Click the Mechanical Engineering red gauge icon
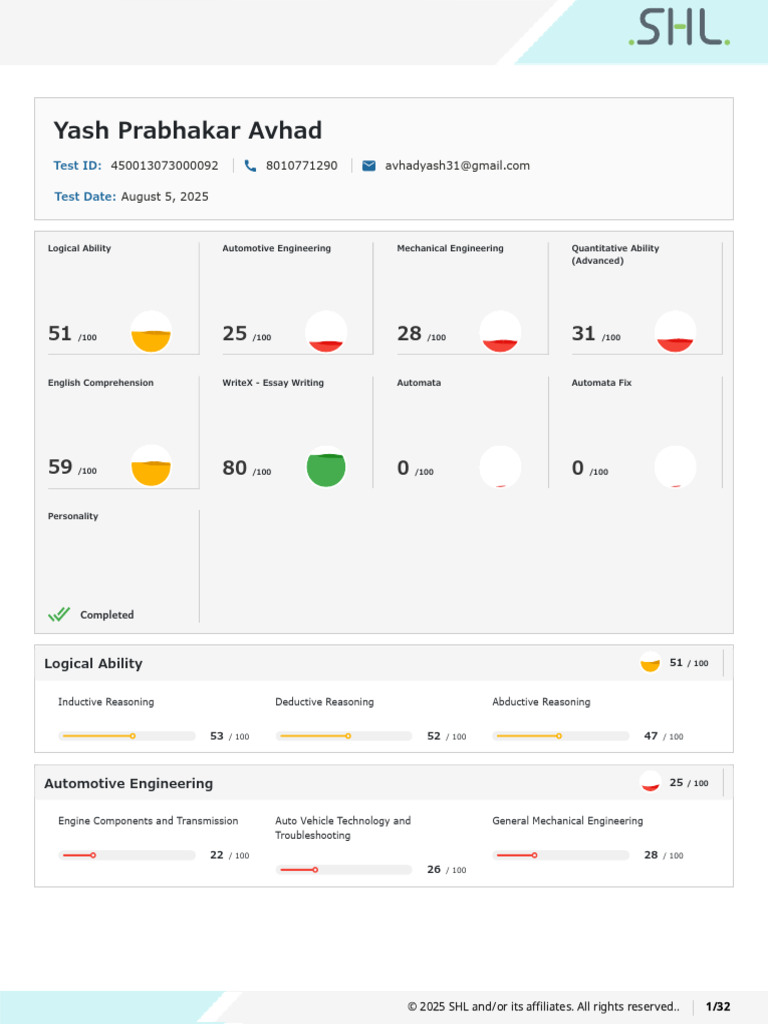 (500, 332)
